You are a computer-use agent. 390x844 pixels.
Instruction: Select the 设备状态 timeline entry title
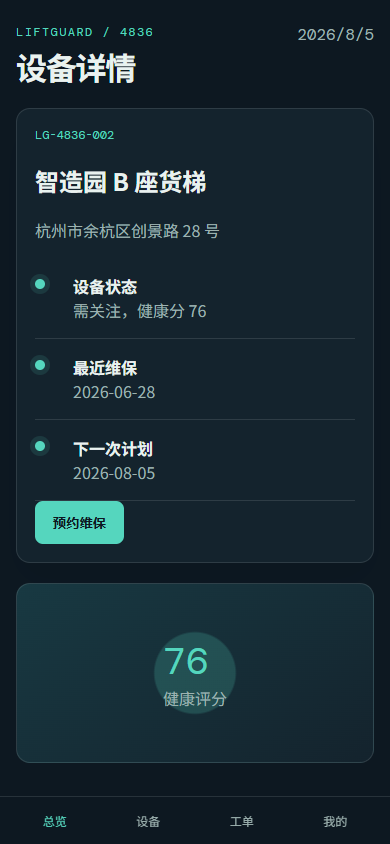105,287
